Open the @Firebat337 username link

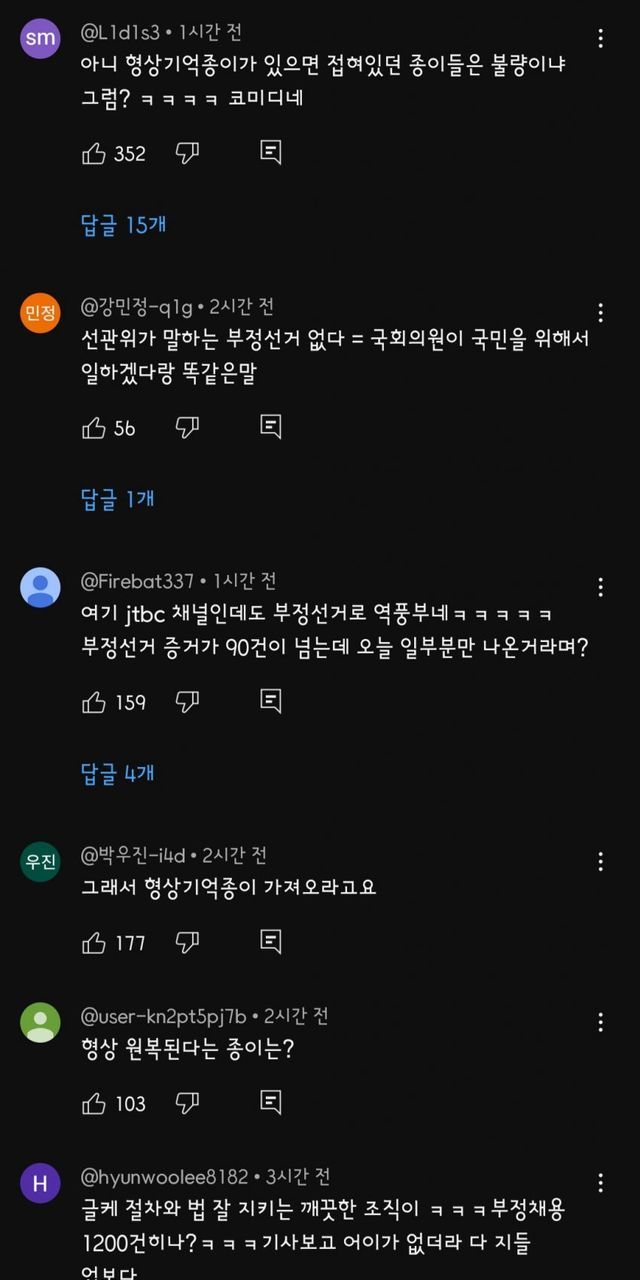tap(137, 581)
